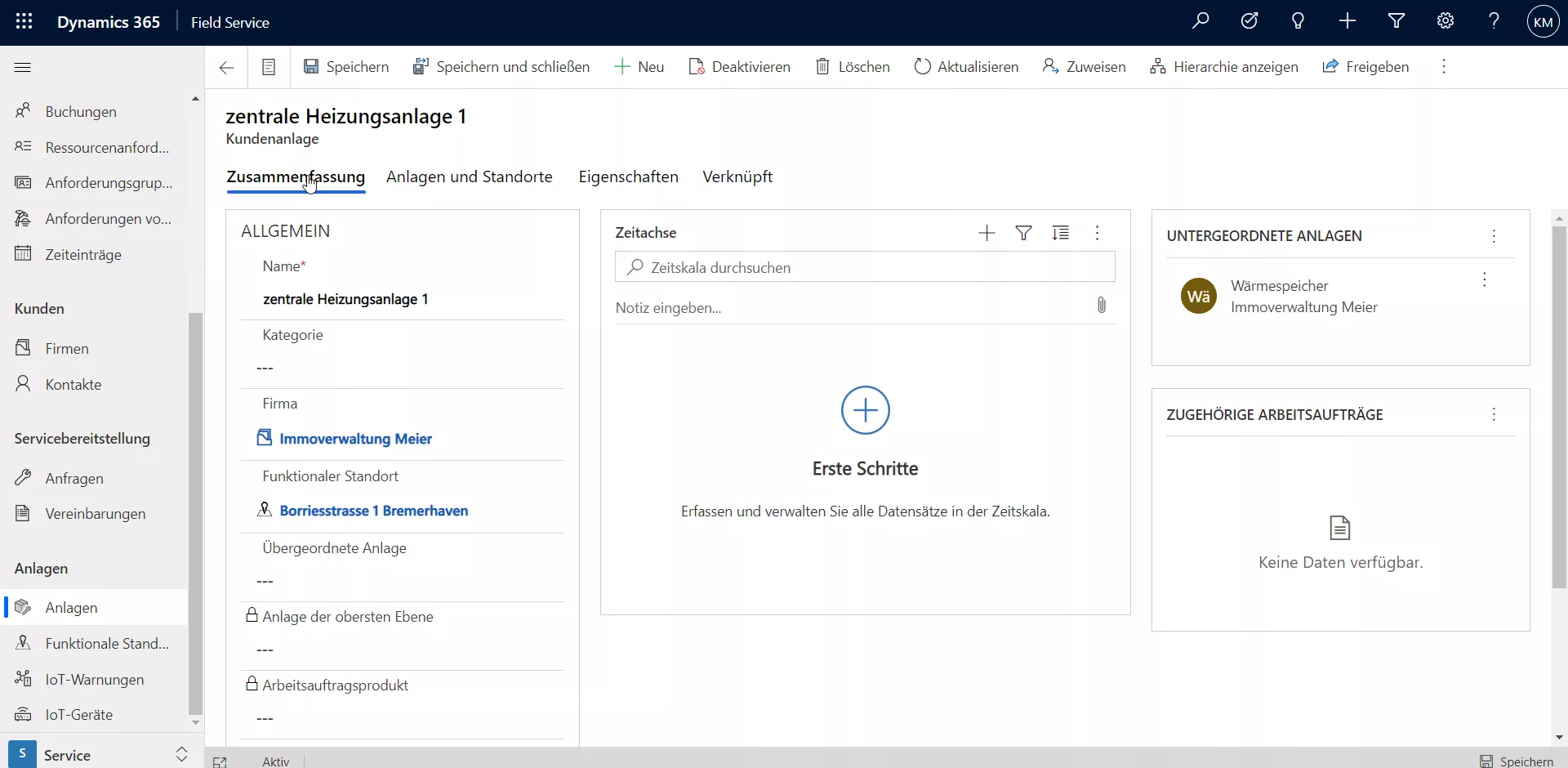This screenshot has height=768, width=1568.
Task: Open the Immoverwaltung Meier company link
Action: point(355,440)
